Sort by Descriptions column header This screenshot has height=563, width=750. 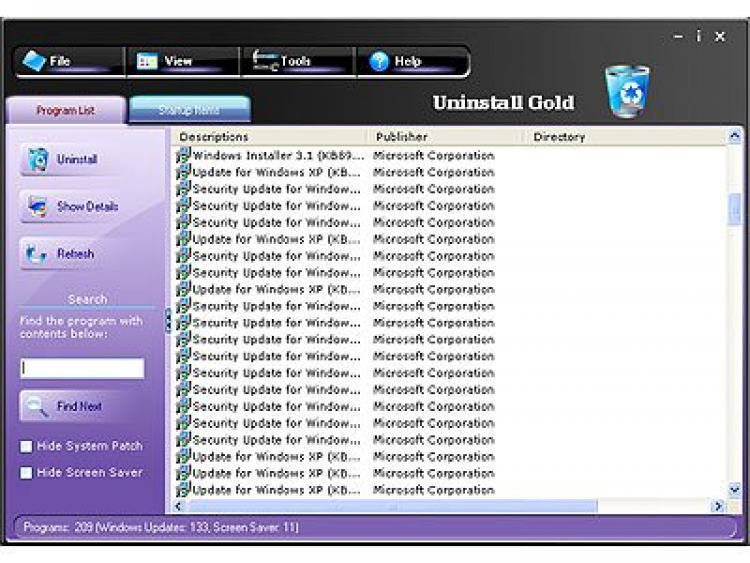(271, 137)
